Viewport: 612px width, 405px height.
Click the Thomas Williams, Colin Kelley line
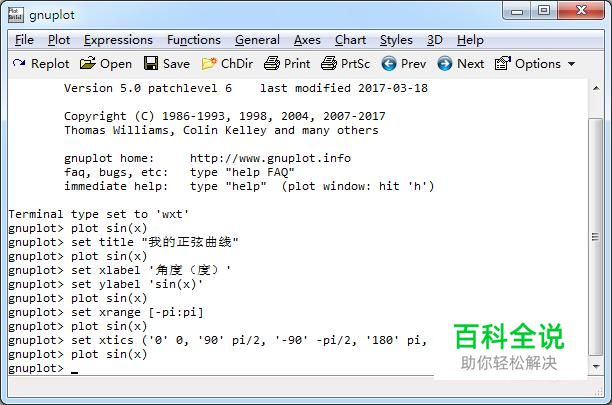click(221, 130)
